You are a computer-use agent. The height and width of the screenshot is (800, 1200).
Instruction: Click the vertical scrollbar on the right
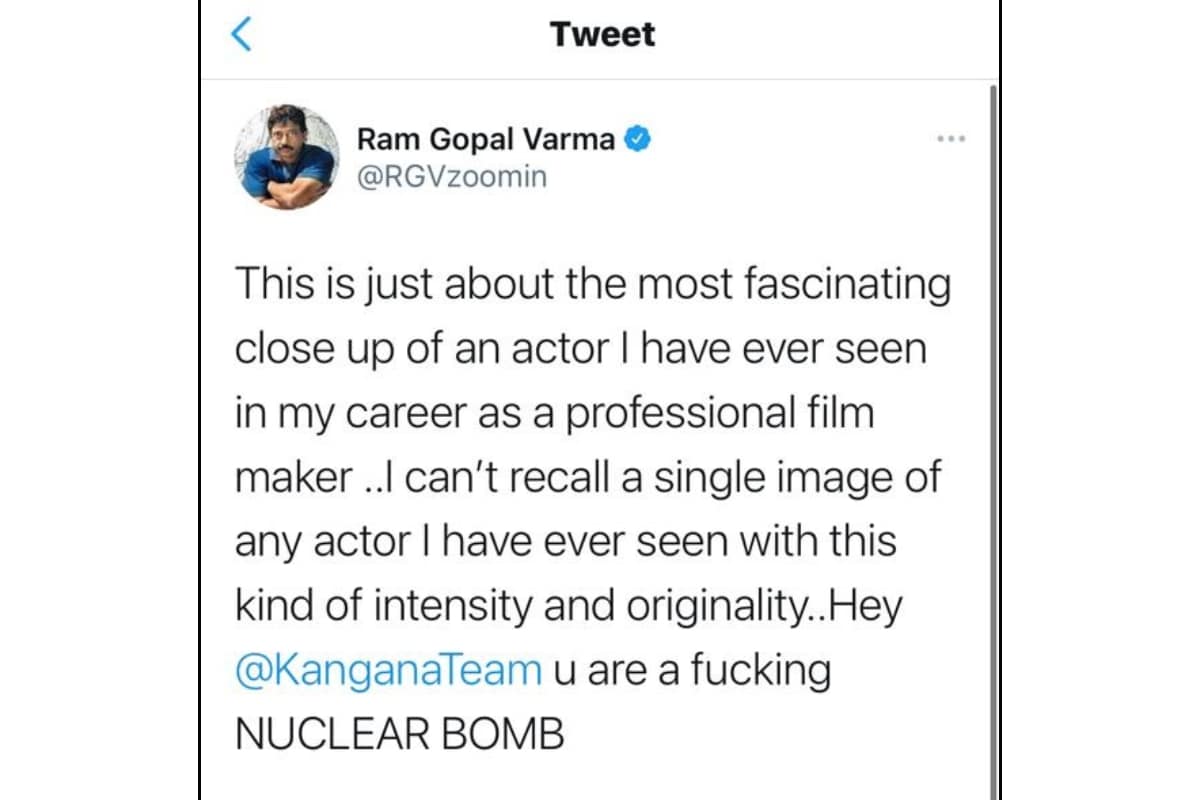993,440
